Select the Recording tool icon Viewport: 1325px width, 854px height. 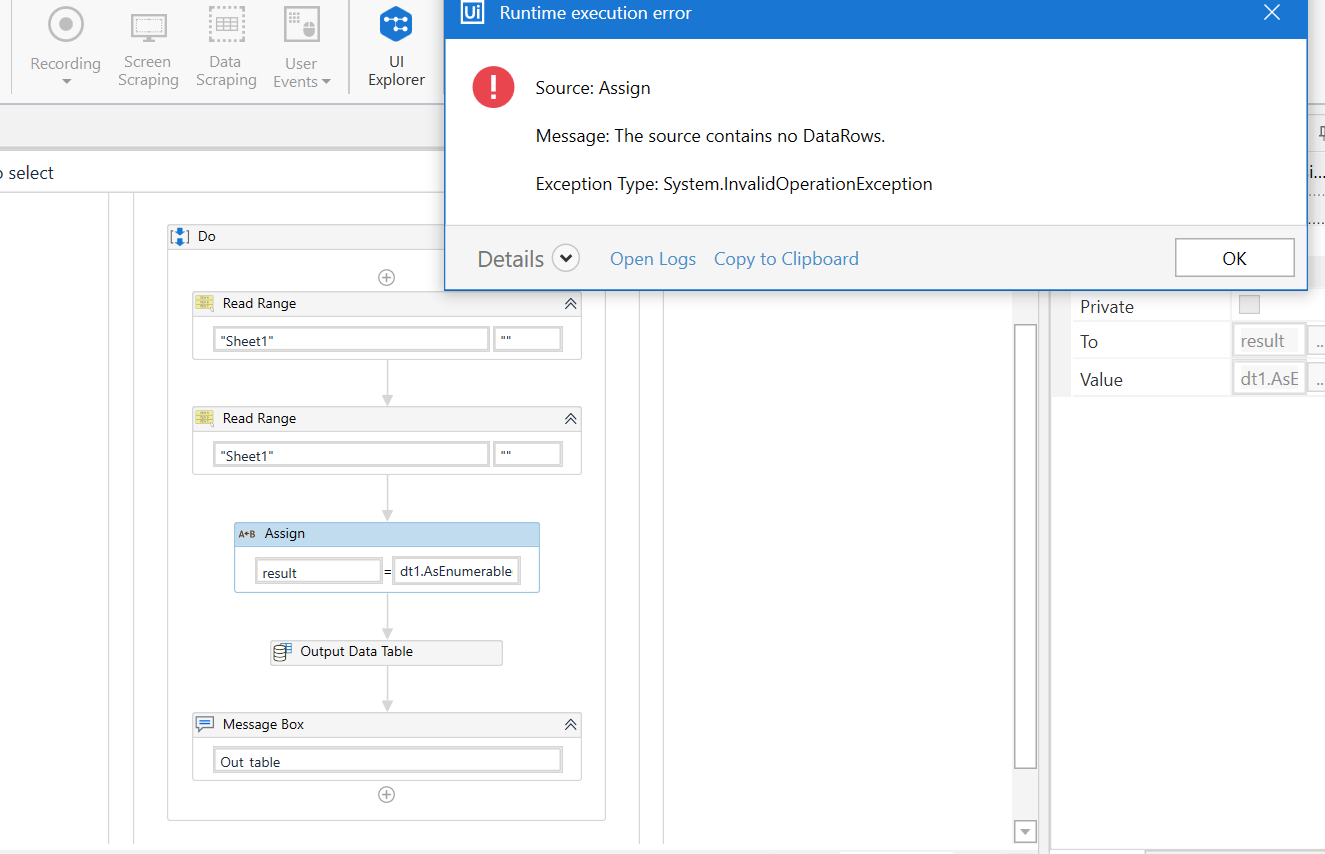coord(65,24)
